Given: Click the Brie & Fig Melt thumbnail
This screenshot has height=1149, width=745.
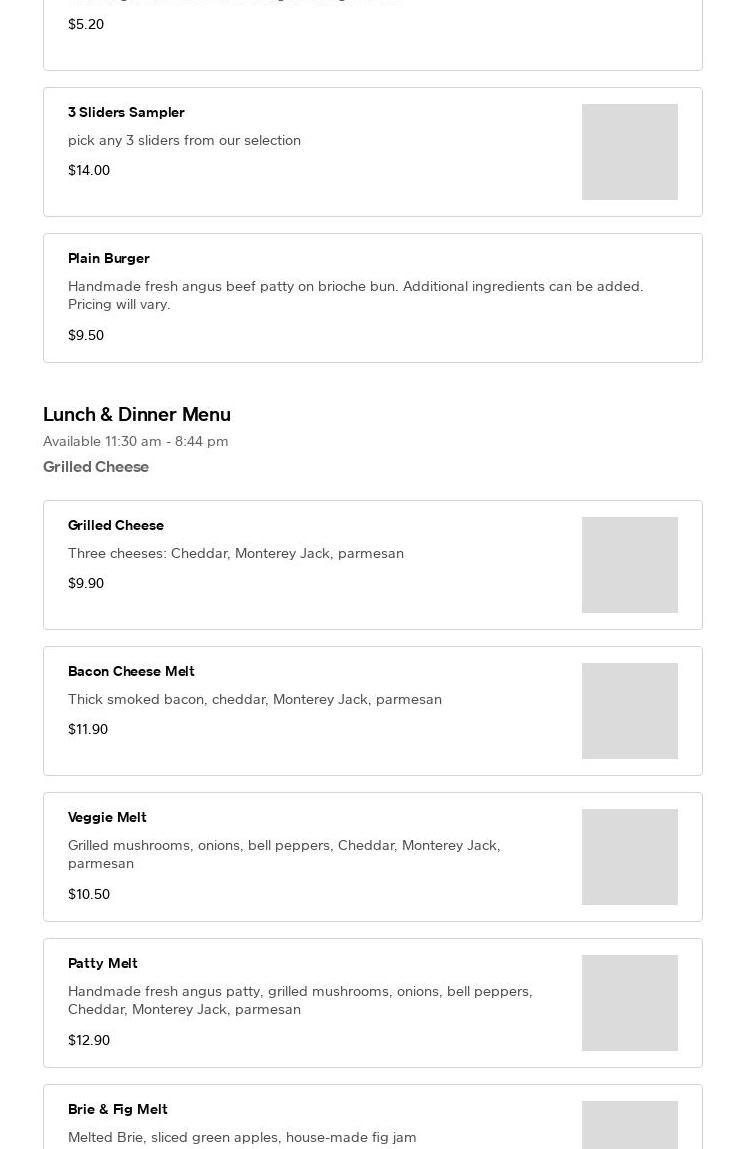Looking at the screenshot, I should click(x=629, y=1126).
